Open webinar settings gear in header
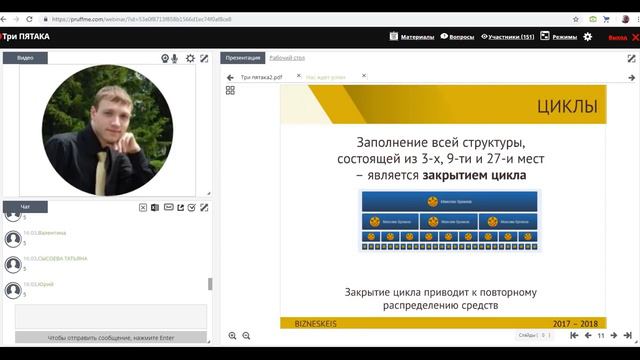This screenshot has width=640, height=360. [x=587, y=37]
